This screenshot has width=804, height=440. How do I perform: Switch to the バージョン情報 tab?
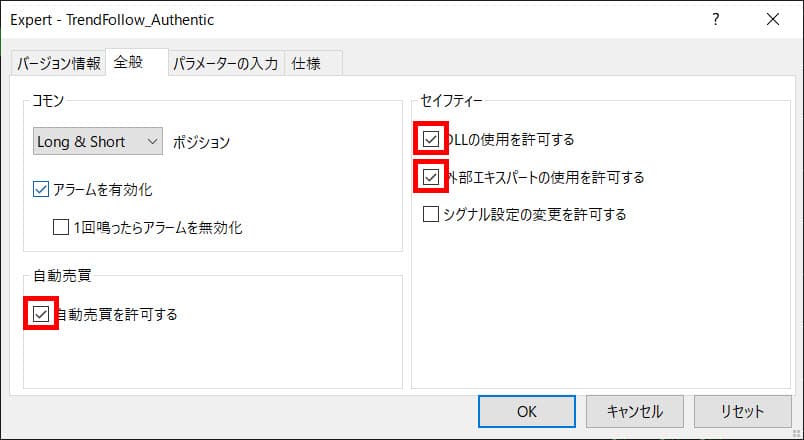click(x=58, y=64)
